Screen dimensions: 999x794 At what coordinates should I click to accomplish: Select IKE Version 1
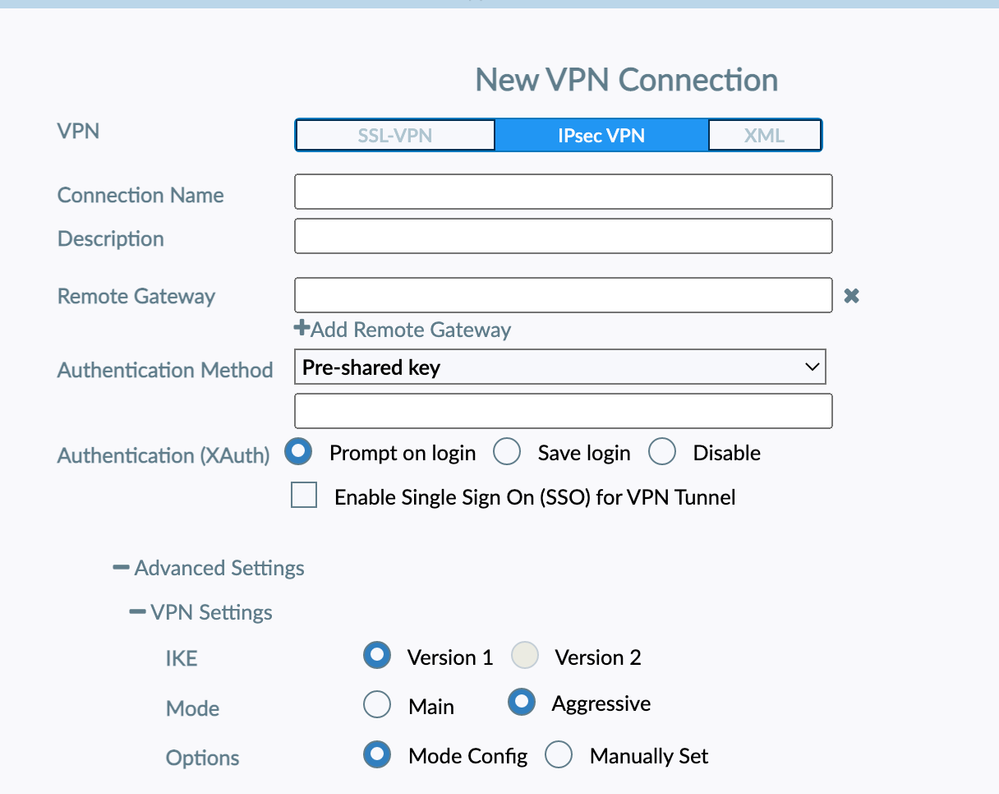[x=377, y=656]
